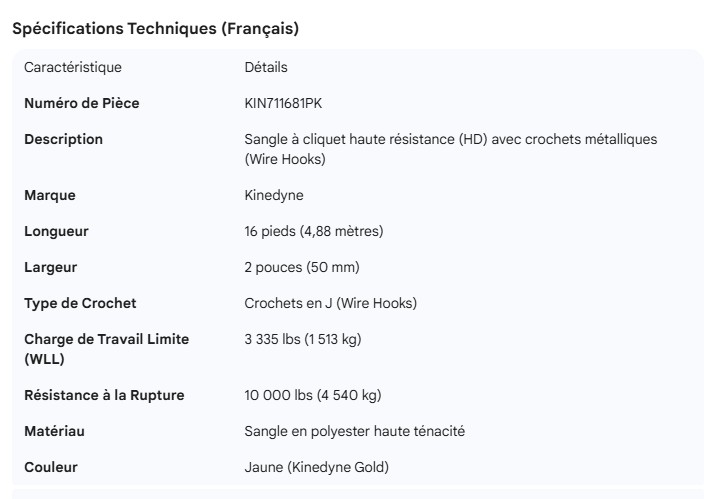Click the '3 335 lbs (1 513 kg)' value
This screenshot has height=499, width=714.
(x=303, y=339)
